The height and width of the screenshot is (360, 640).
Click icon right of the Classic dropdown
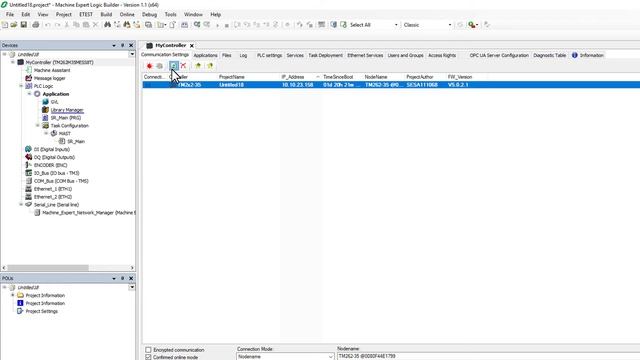coord(460,25)
